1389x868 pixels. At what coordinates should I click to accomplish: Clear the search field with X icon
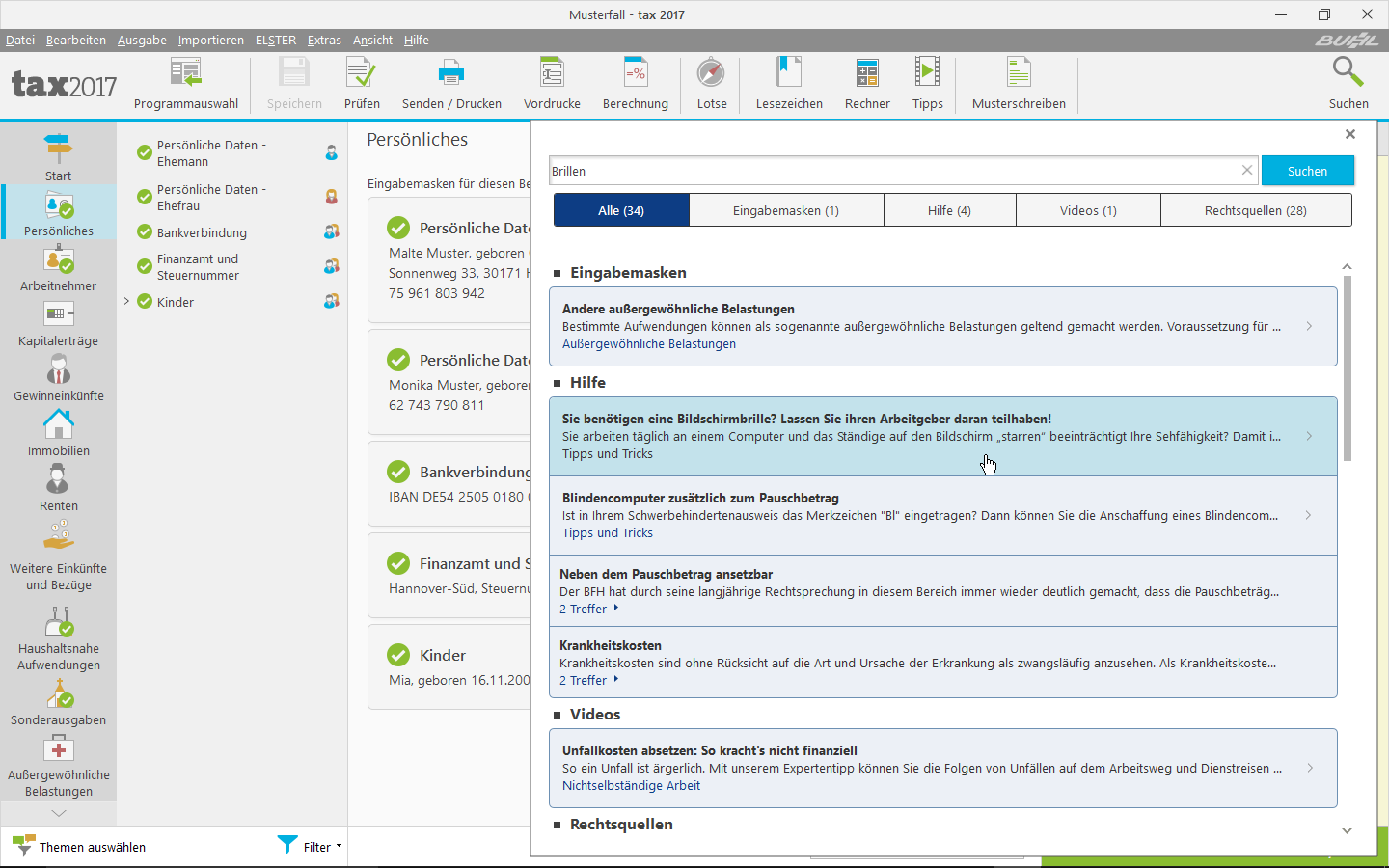[1246, 170]
